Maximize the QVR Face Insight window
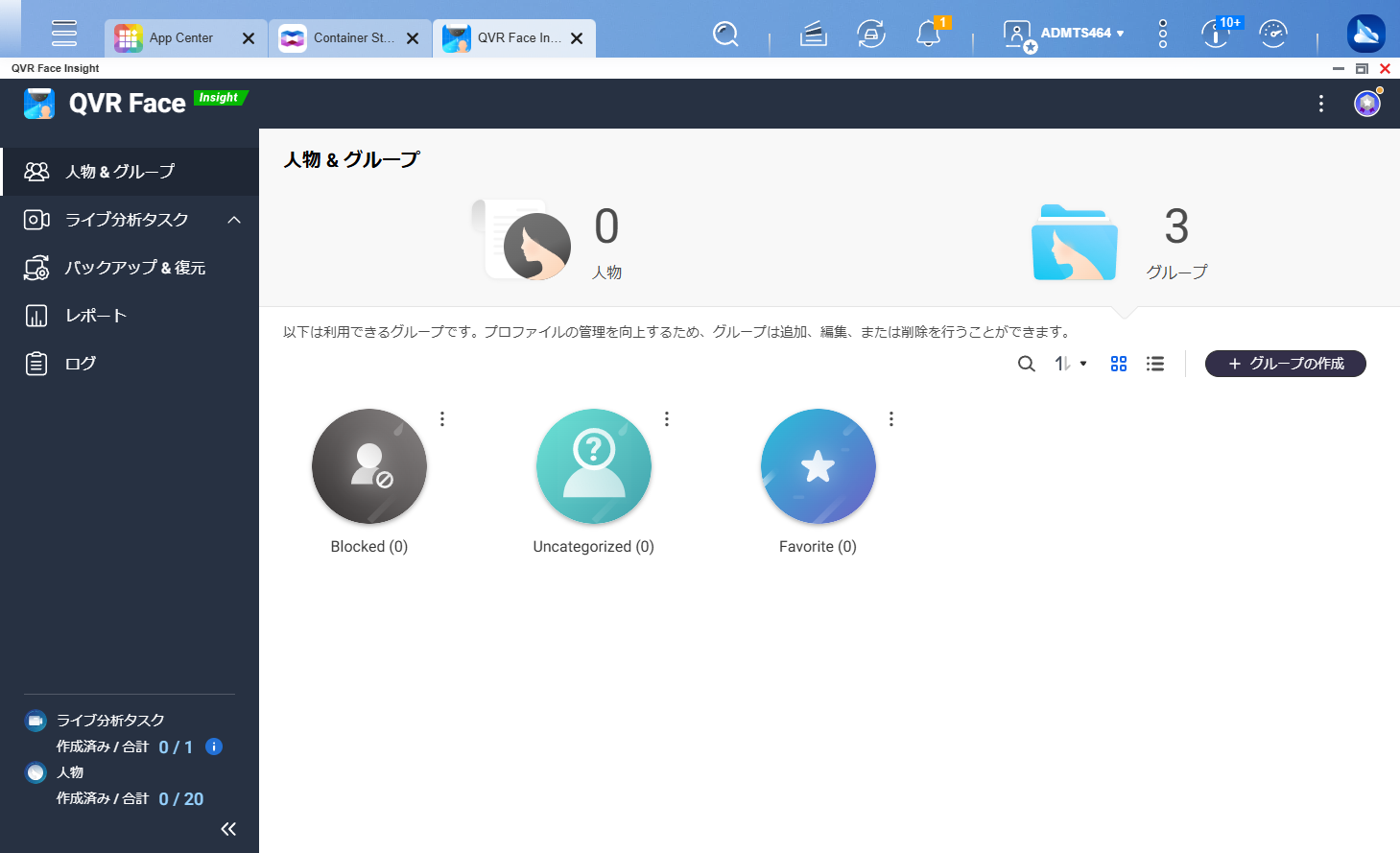 [1362, 69]
